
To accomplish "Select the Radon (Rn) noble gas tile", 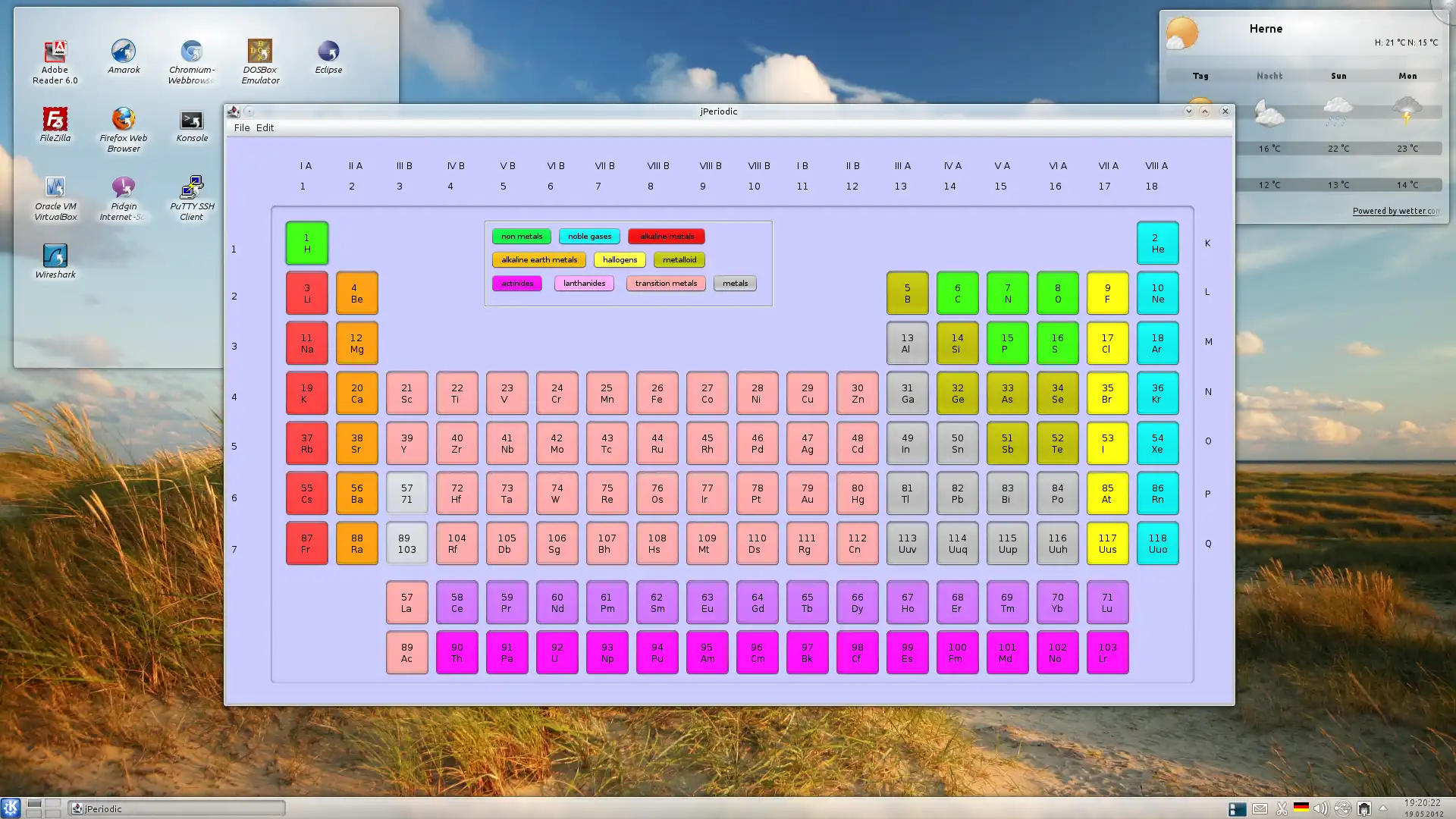I will (x=1157, y=493).
